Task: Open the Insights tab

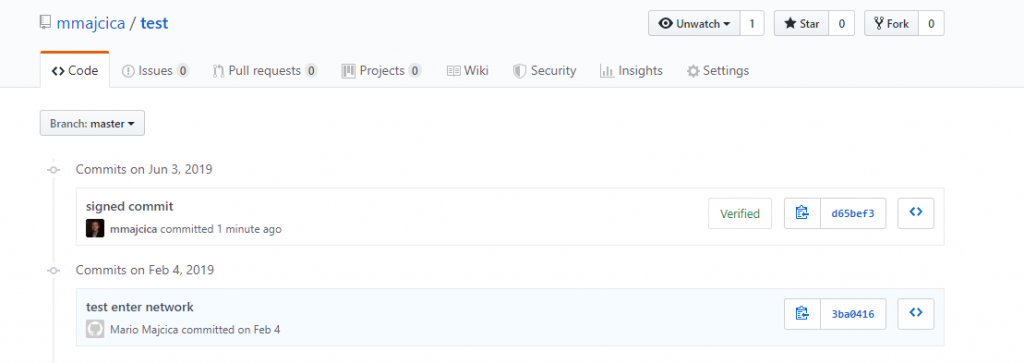Action: pyautogui.click(x=631, y=71)
